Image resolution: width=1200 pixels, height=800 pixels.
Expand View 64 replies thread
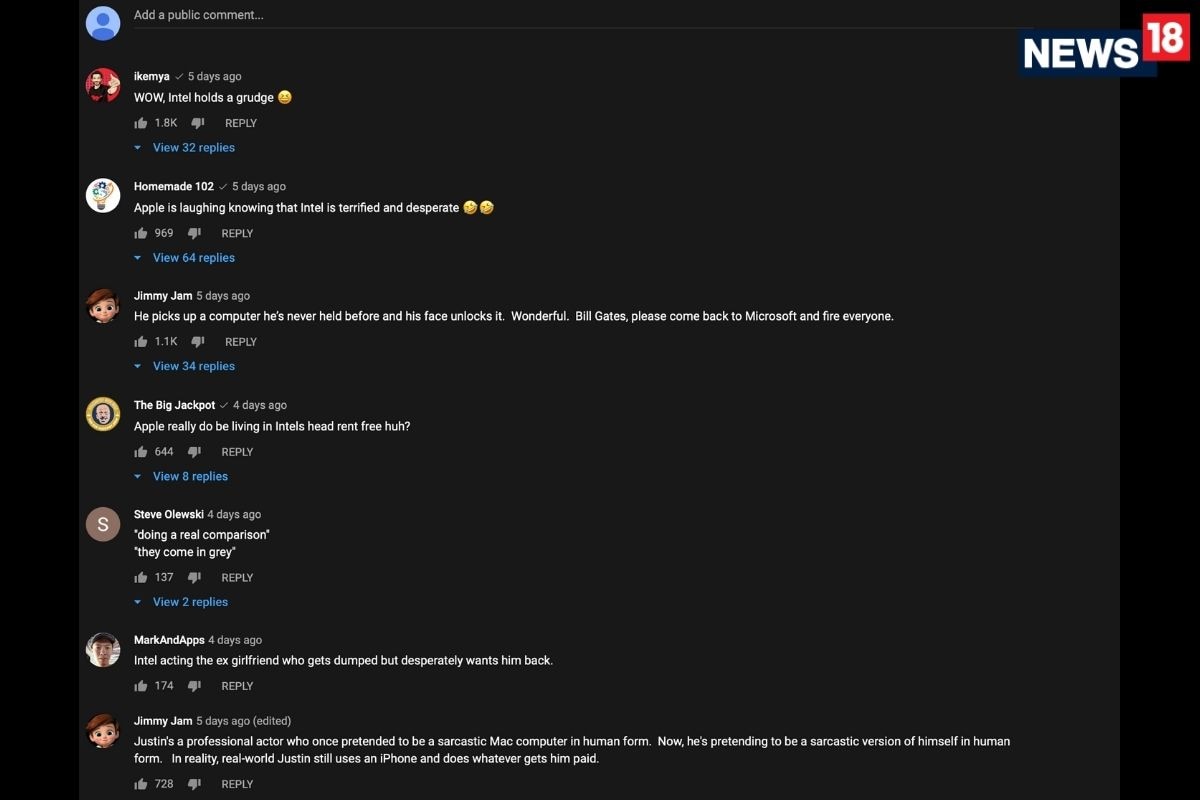pyautogui.click(x=193, y=258)
